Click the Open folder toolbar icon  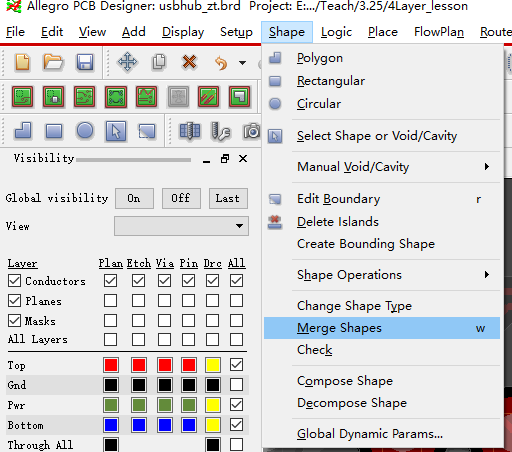coord(53,62)
